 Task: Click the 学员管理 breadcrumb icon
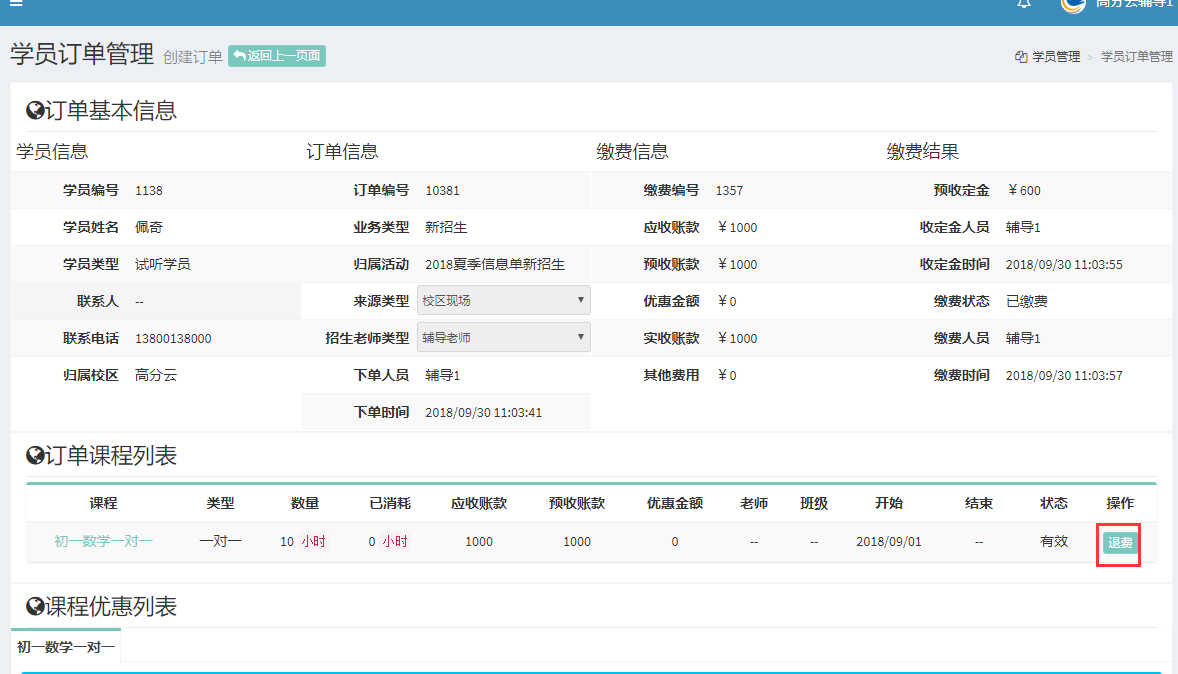[x=1021, y=57]
